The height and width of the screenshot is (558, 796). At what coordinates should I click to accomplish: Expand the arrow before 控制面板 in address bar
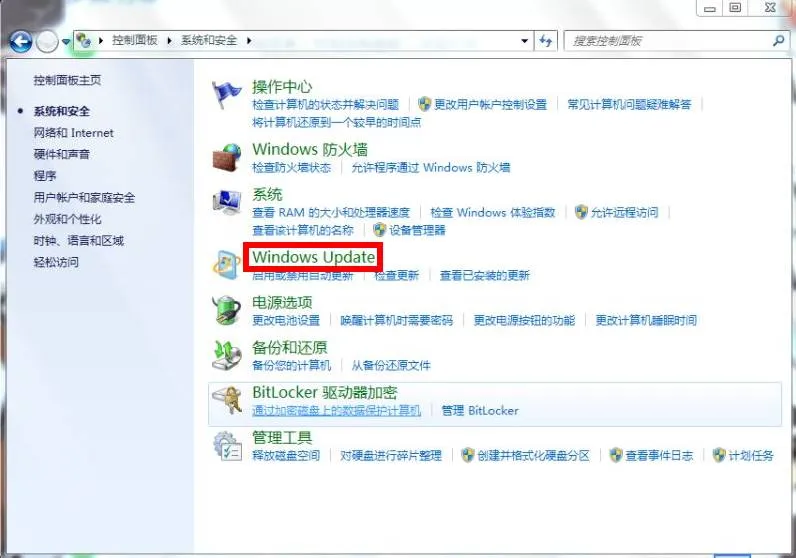coord(101,40)
